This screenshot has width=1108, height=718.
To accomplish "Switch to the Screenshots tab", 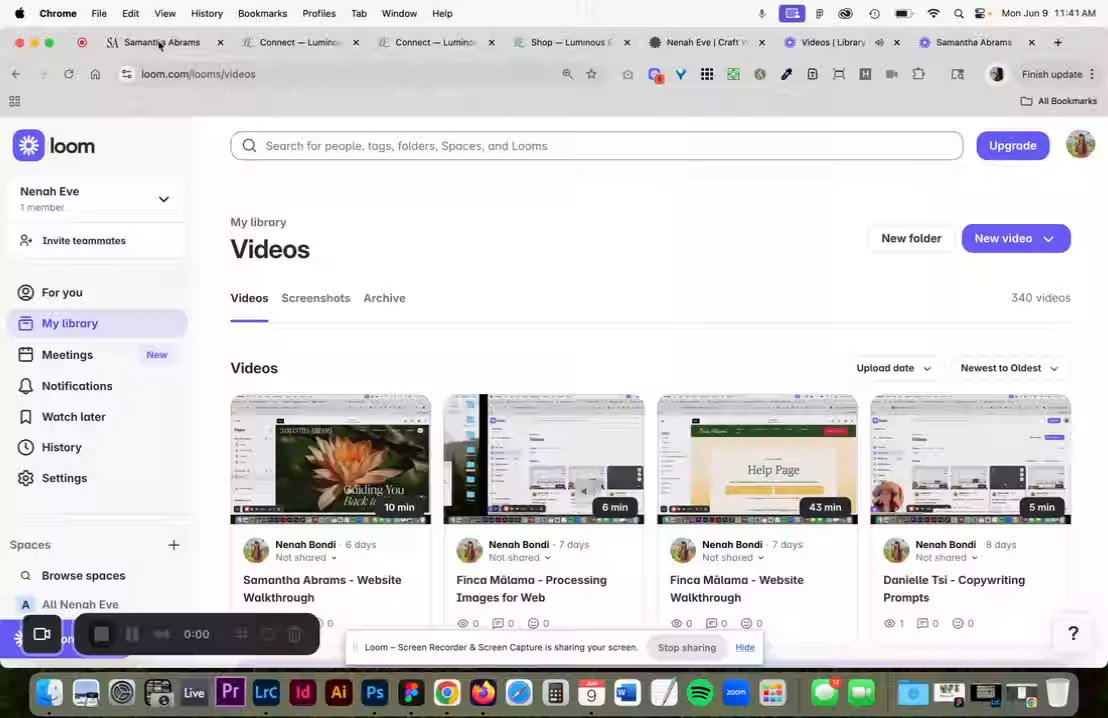I will (x=316, y=298).
